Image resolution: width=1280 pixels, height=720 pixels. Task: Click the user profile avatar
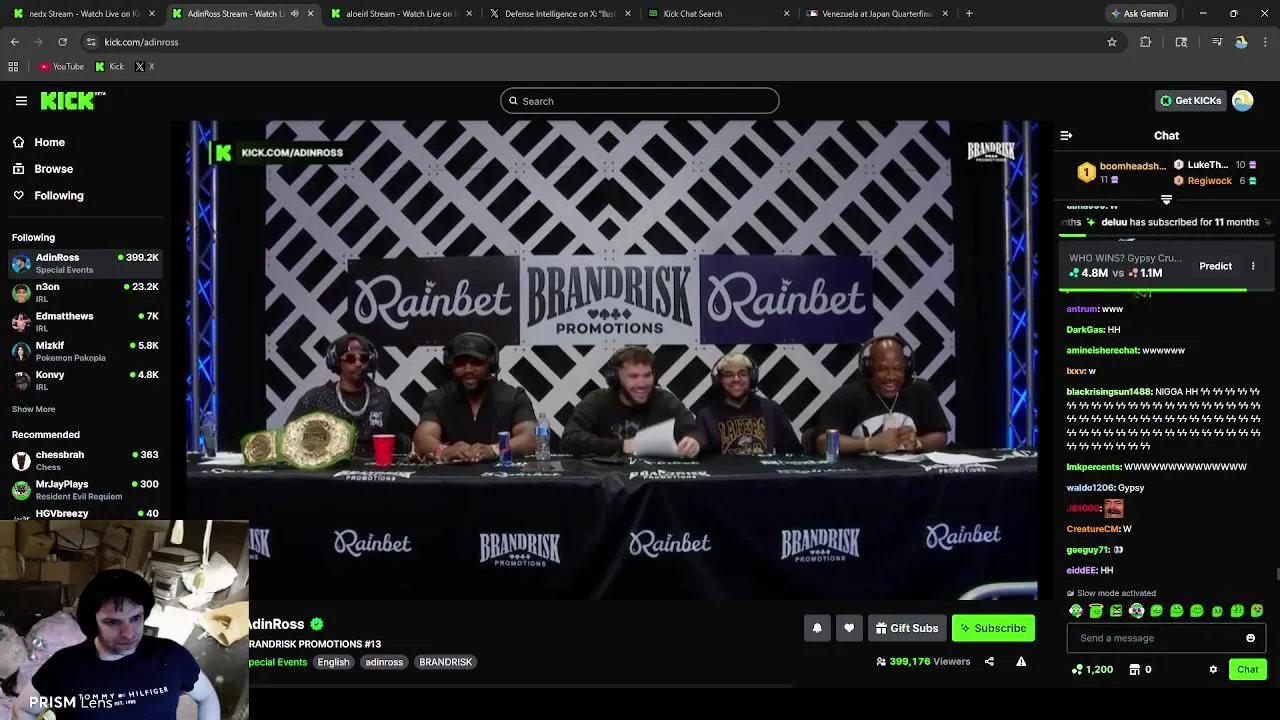(1243, 100)
